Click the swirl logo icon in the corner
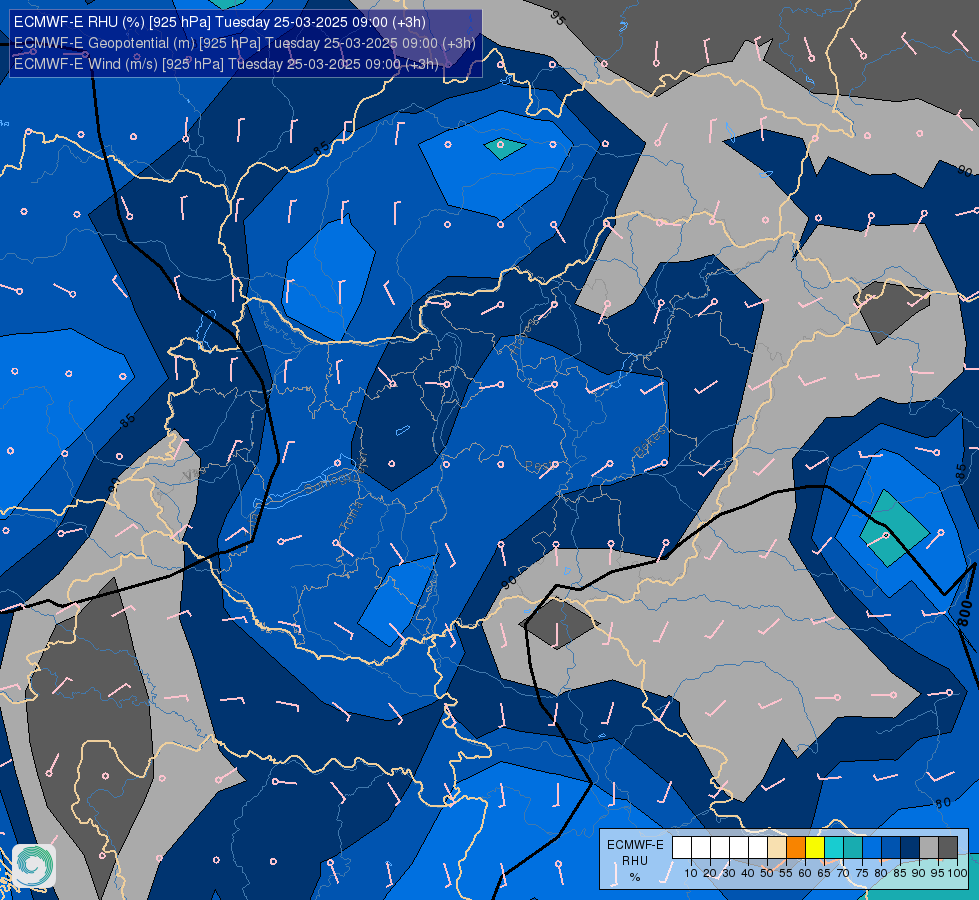 [34, 866]
